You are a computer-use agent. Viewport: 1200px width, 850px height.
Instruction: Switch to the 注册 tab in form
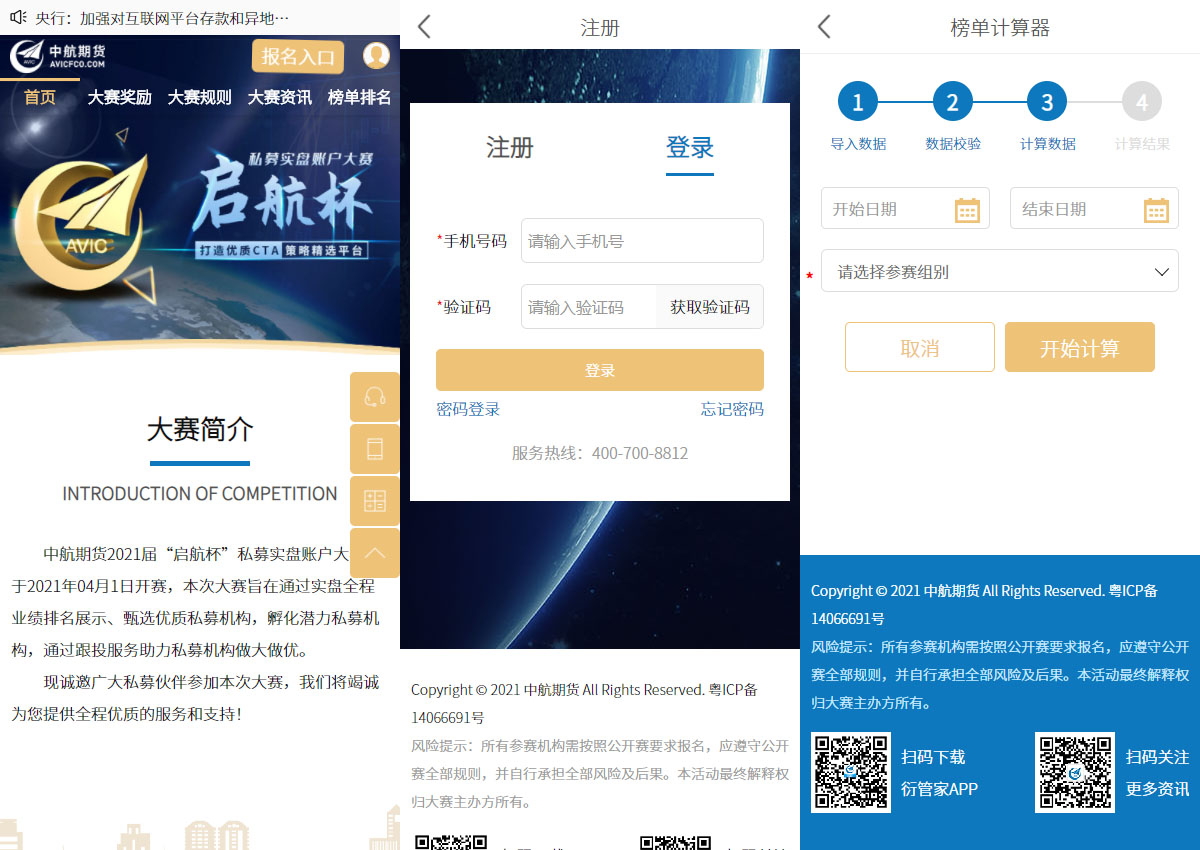click(x=510, y=148)
